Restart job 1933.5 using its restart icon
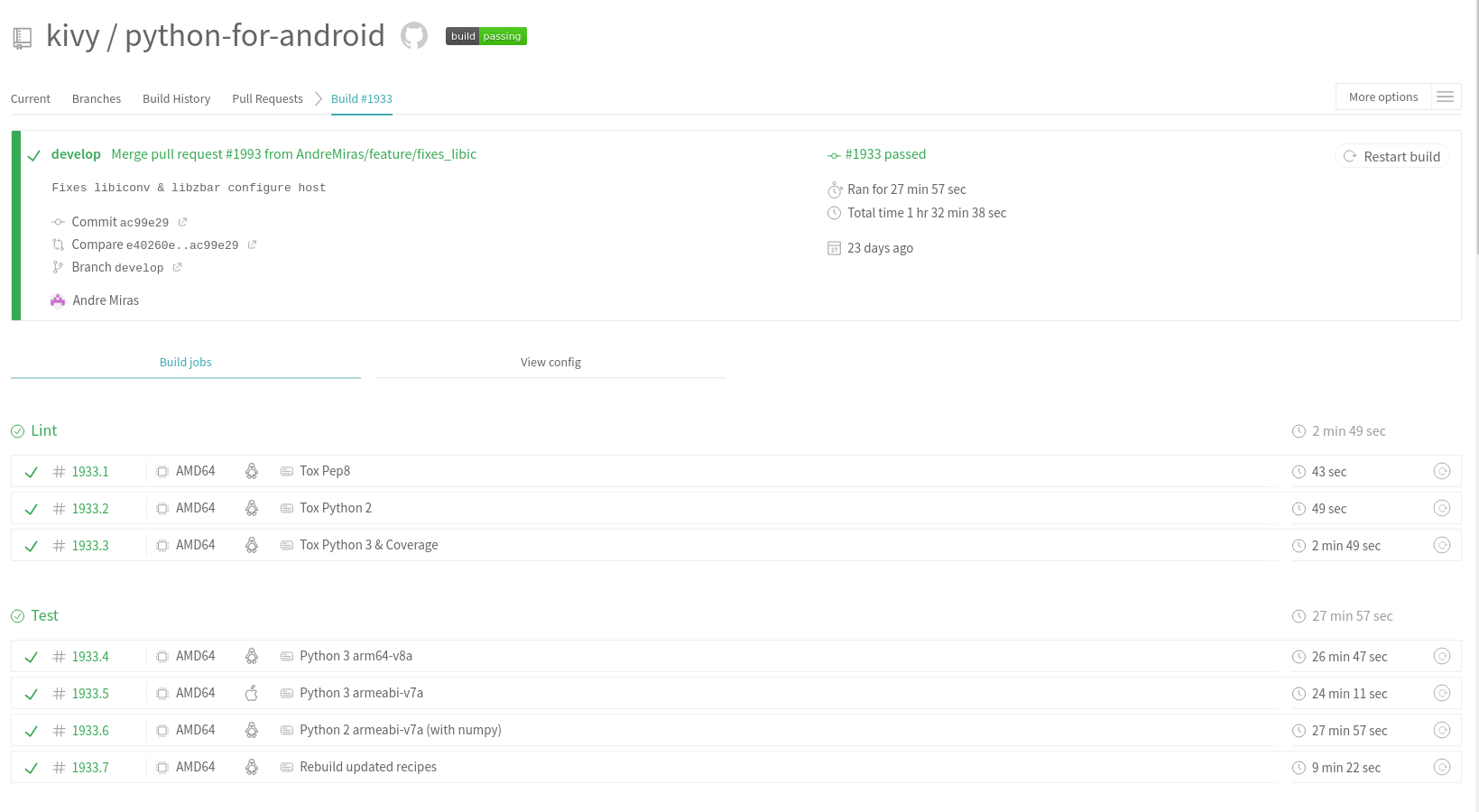 [x=1442, y=693]
